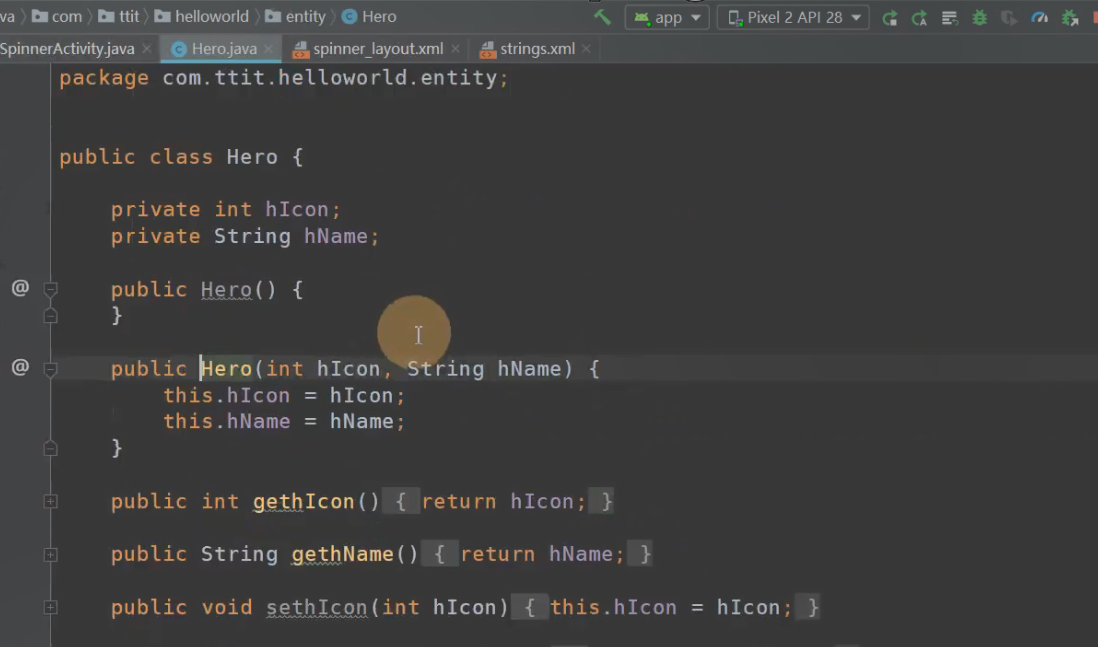Close the SpinnerActivity.java tab

pyautogui.click(x=146, y=49)
